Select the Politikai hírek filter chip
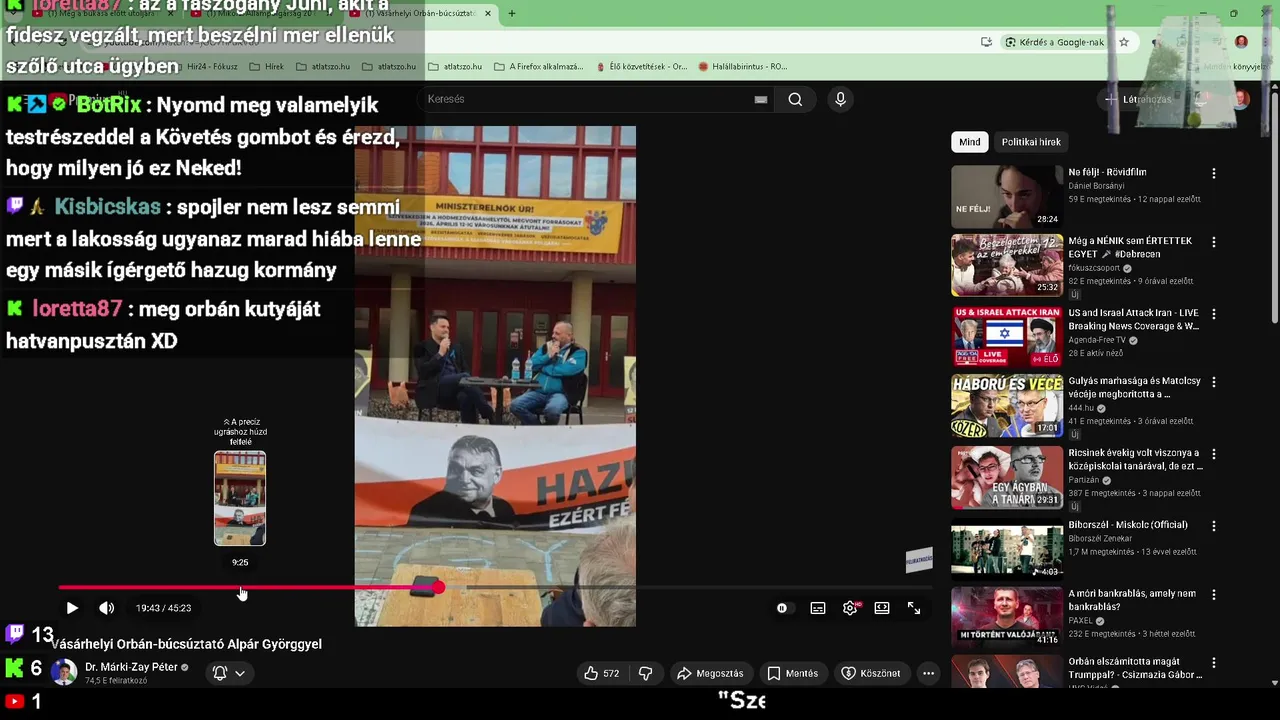The image size is (1280, 720). (1031, 142)
